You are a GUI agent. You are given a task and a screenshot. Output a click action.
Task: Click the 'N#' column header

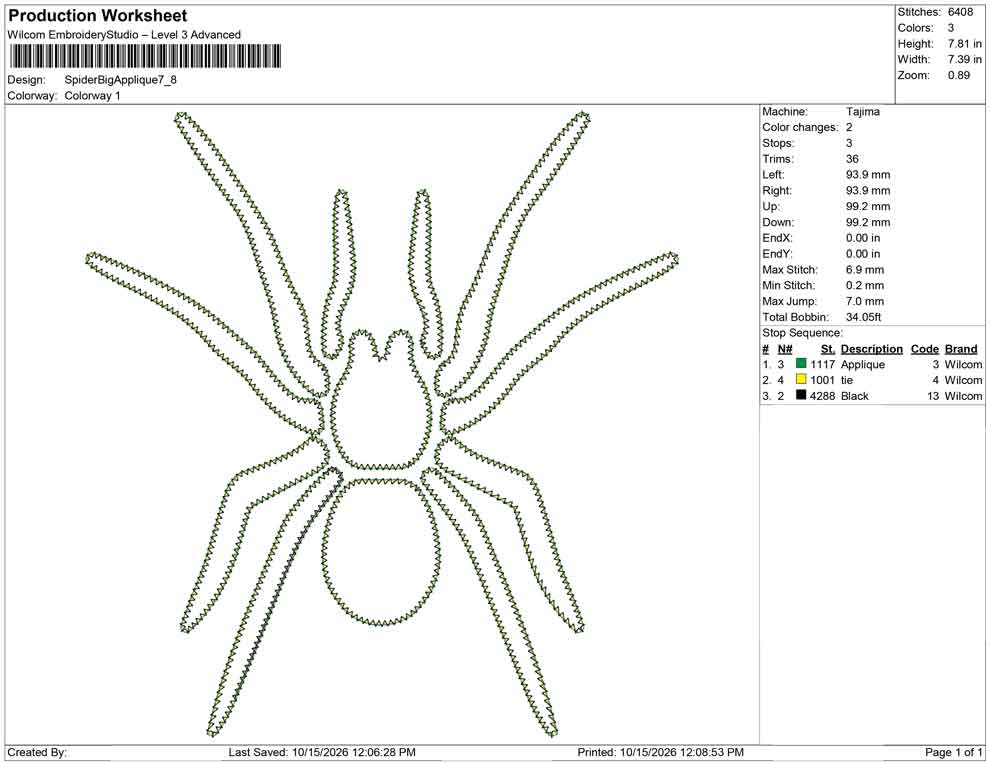[x=785, y=348]
